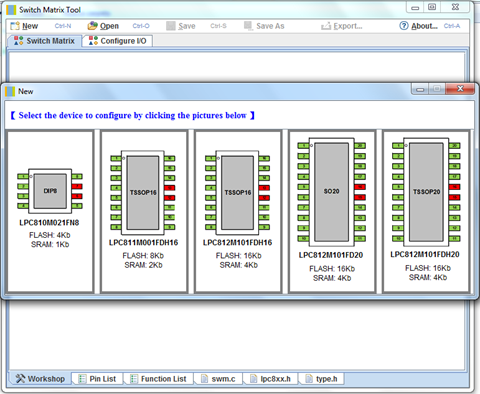
Task: Click the LPC810M021FN8 device name
Action: coord(49,223)
